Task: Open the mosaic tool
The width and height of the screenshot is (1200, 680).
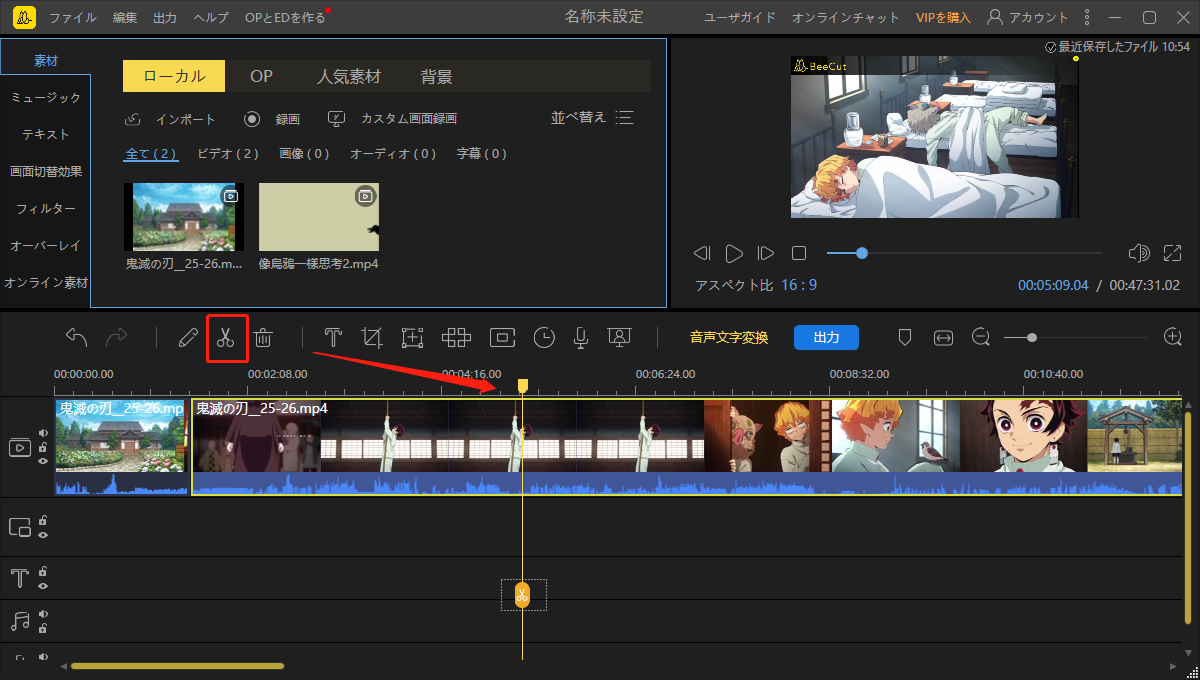Action: point(457,338)
